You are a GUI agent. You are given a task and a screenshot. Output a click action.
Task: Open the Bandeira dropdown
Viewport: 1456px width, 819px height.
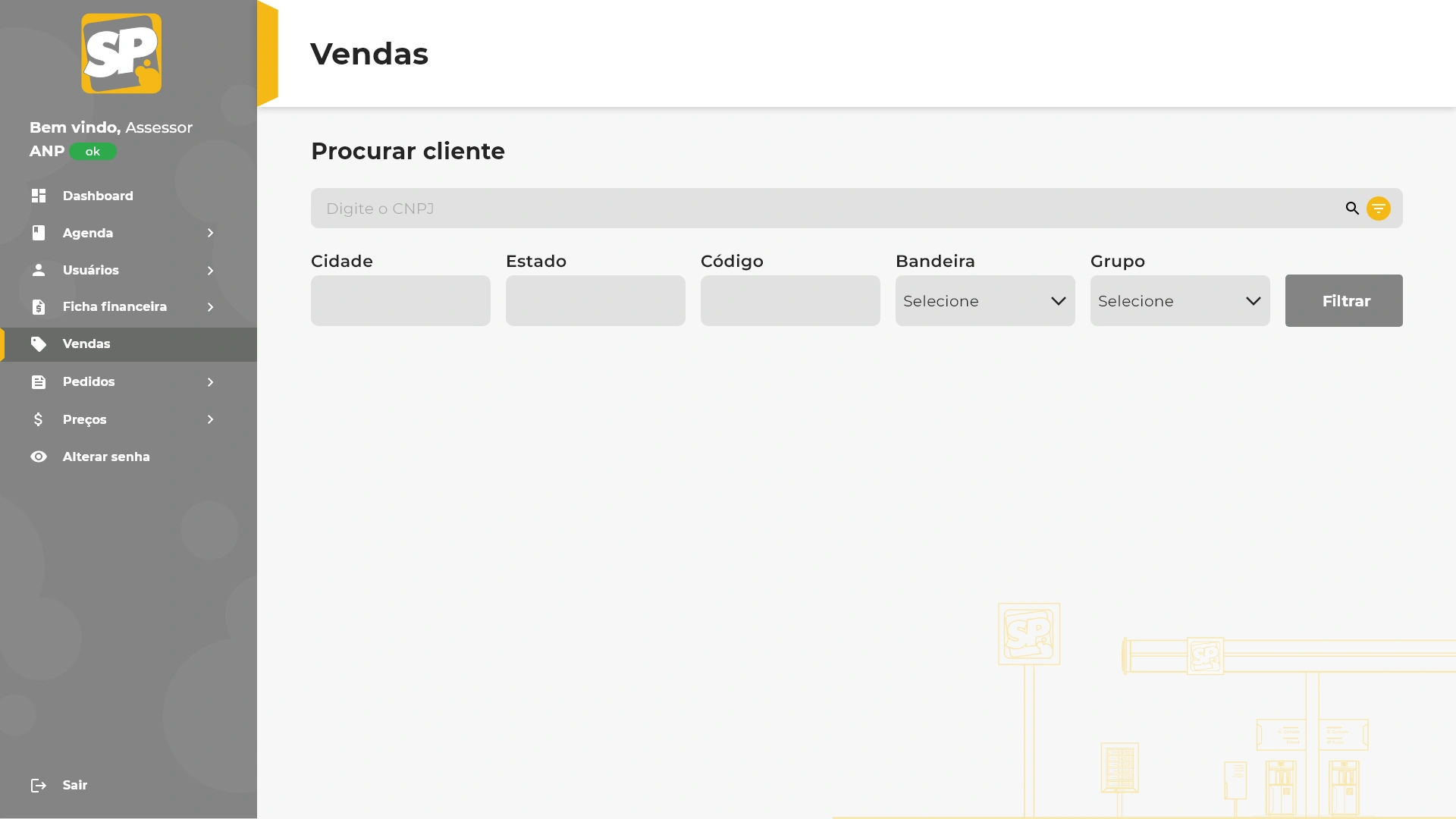[x=984, y=301]
